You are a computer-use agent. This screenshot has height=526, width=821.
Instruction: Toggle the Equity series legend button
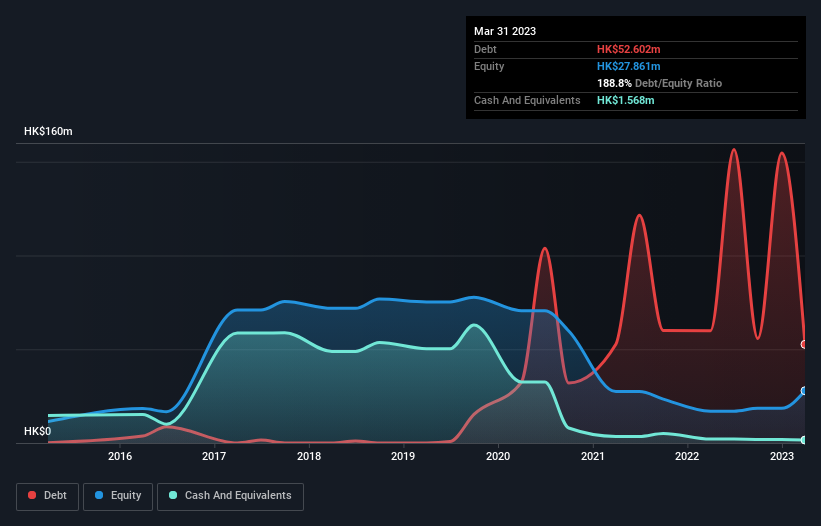[x=118, y=496]
